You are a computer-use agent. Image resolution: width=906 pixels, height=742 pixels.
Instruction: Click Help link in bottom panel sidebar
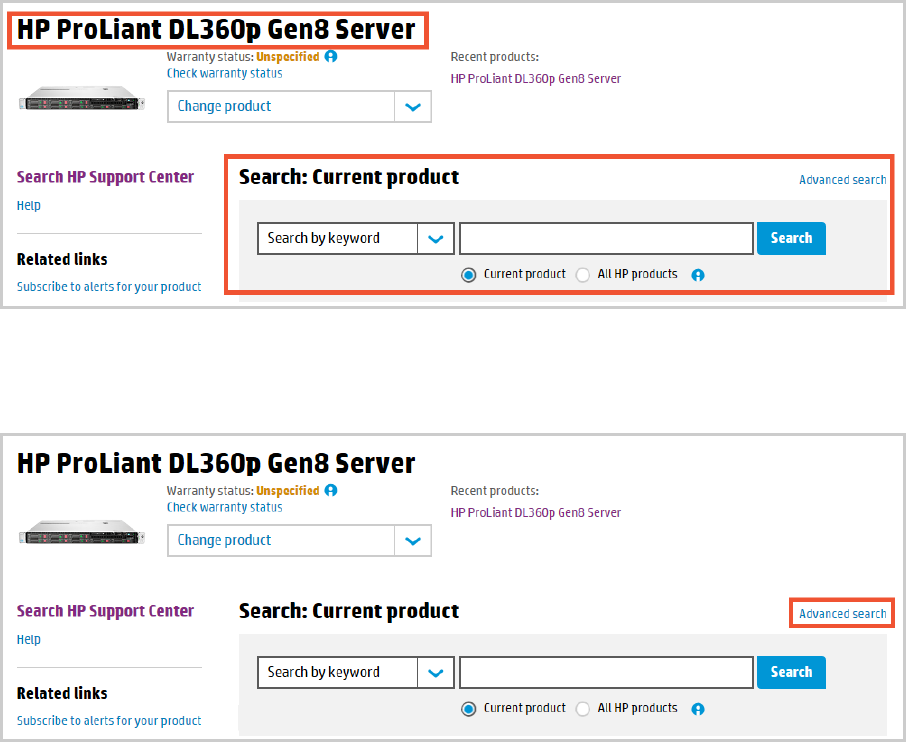(x=28, y=639)
